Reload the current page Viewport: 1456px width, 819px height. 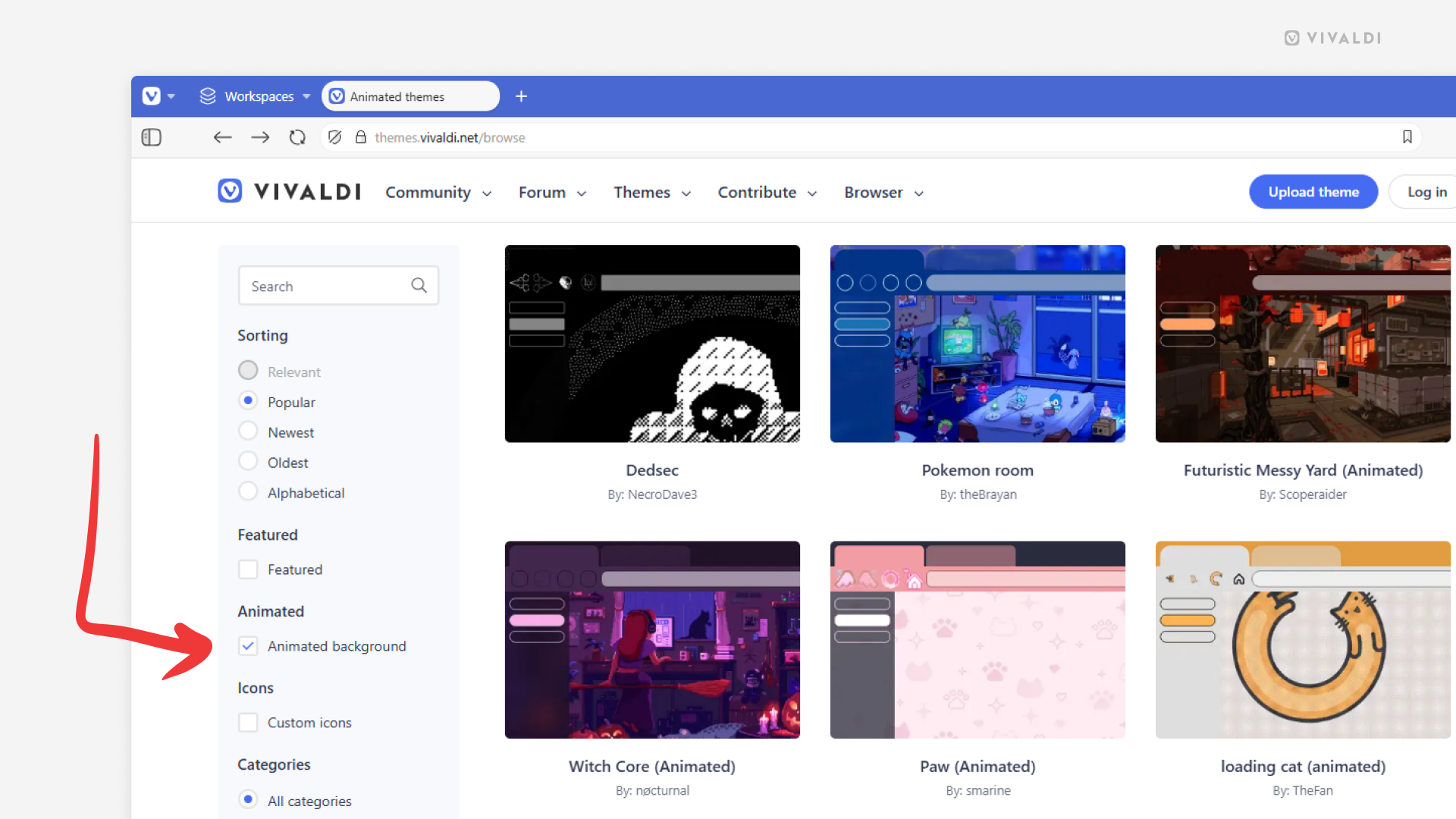point(297,137)
